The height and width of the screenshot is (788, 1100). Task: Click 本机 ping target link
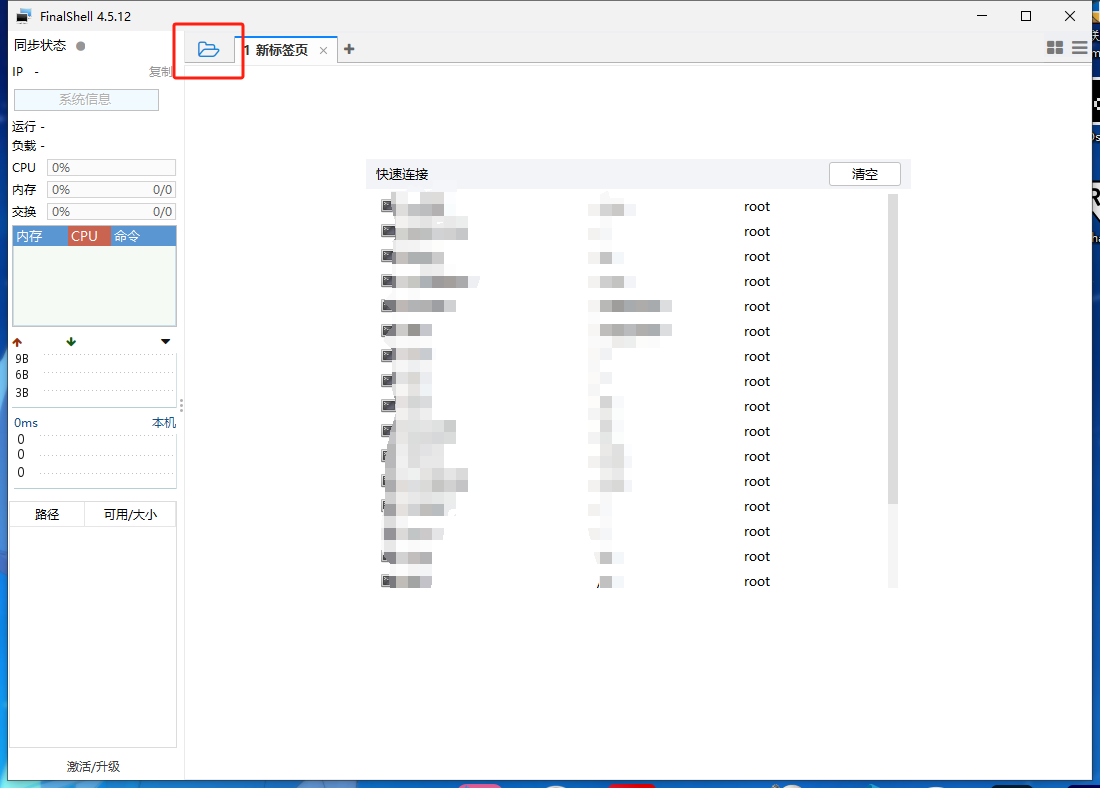tap(164, 422)
